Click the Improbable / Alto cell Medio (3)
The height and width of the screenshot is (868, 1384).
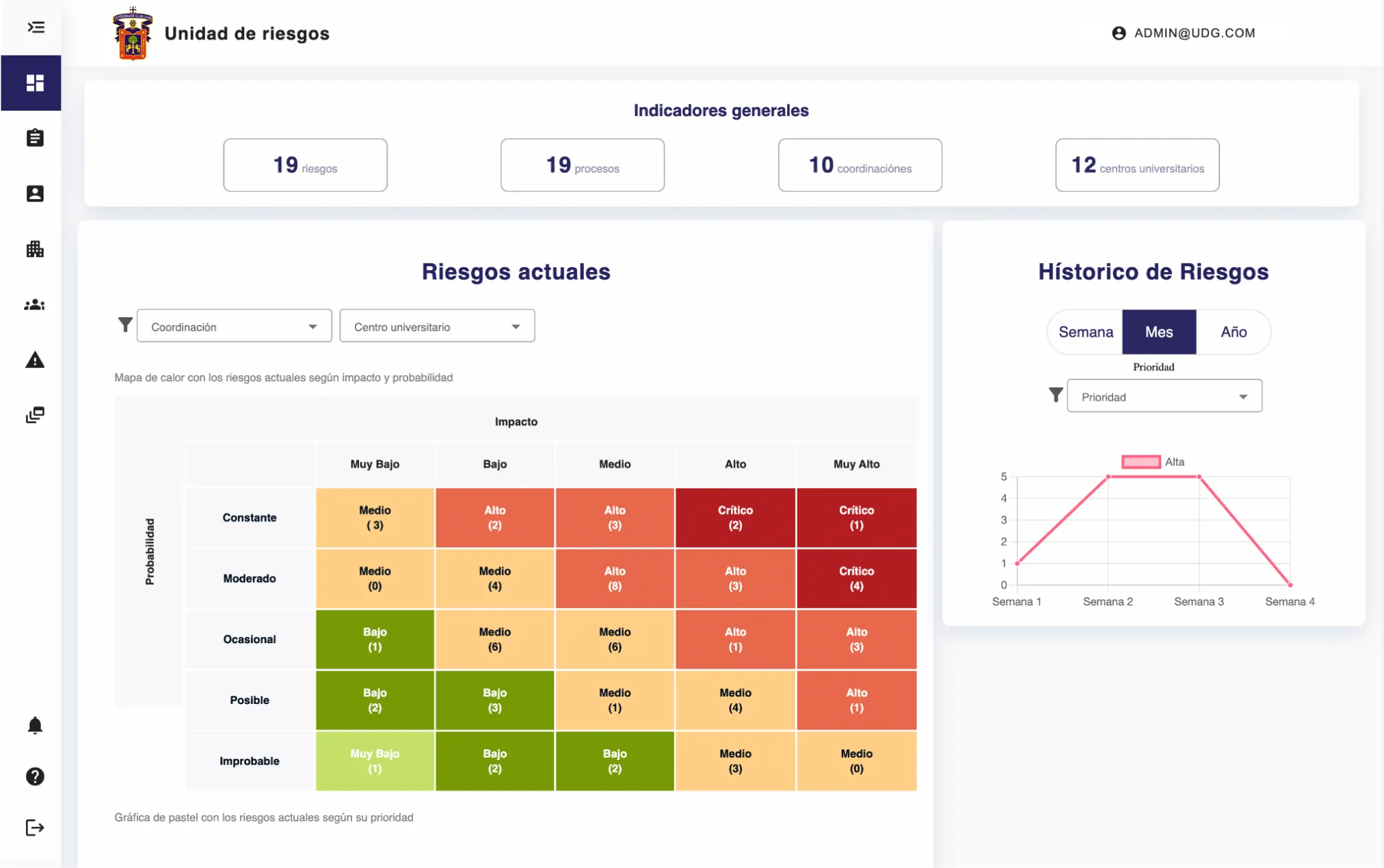735,761
